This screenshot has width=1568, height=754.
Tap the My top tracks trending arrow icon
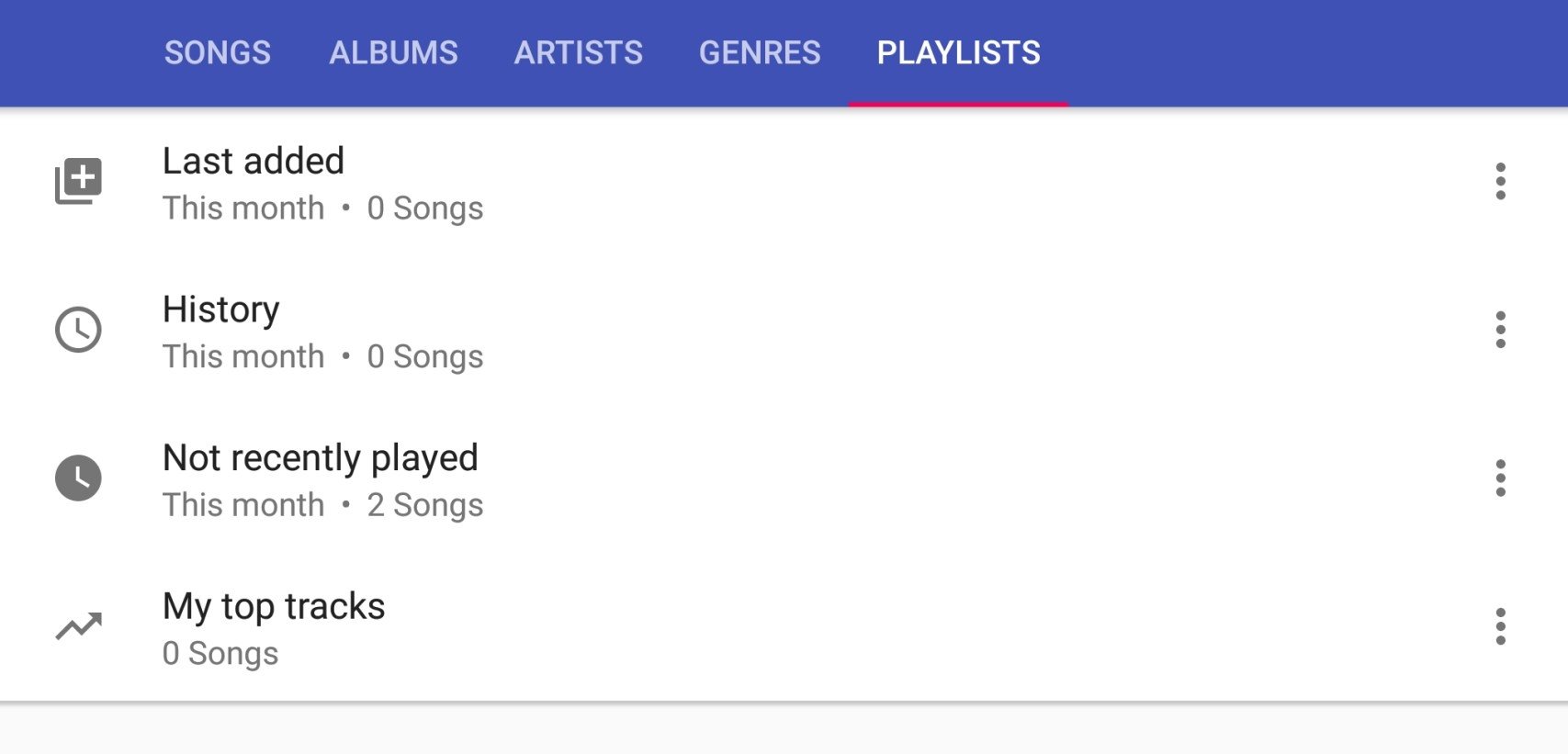pyautogui.click(x=78, y=626)
